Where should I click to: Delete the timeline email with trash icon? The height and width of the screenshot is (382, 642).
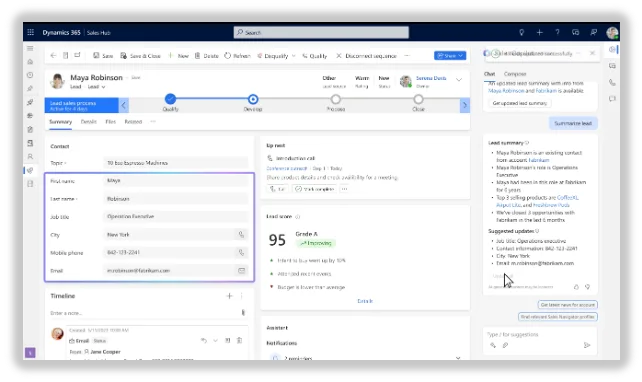pyautogui.click(x=240, y=340)
